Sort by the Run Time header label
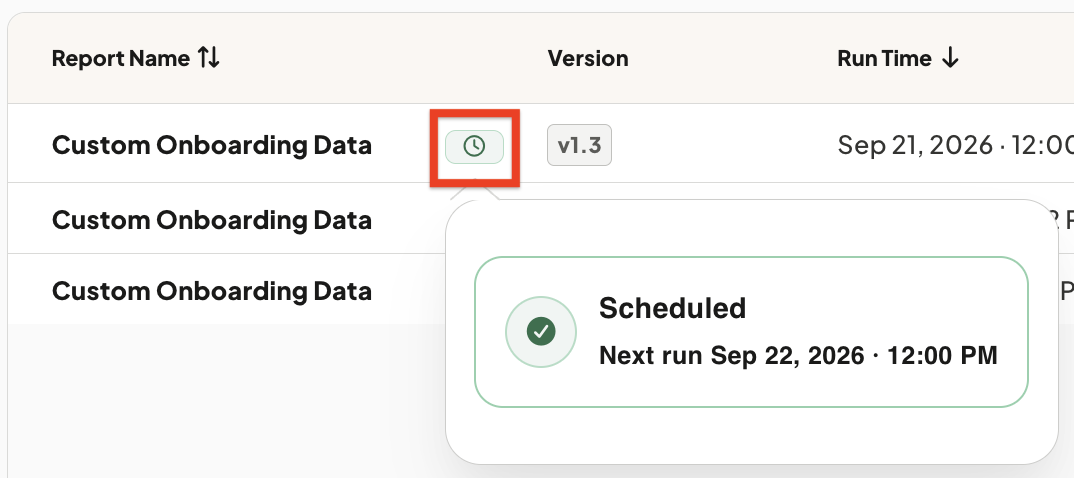1074x478 pixels. 884,59
